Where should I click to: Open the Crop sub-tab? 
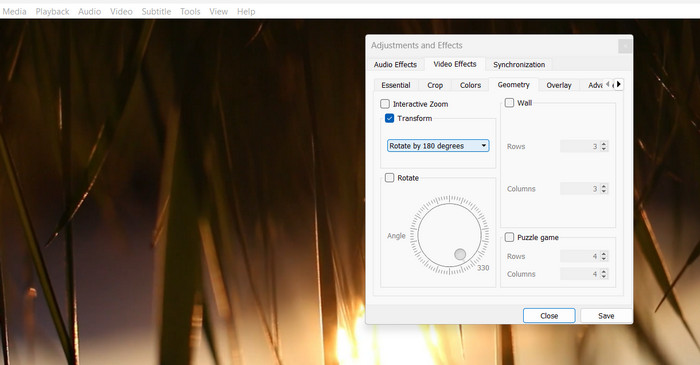point(435,85)
